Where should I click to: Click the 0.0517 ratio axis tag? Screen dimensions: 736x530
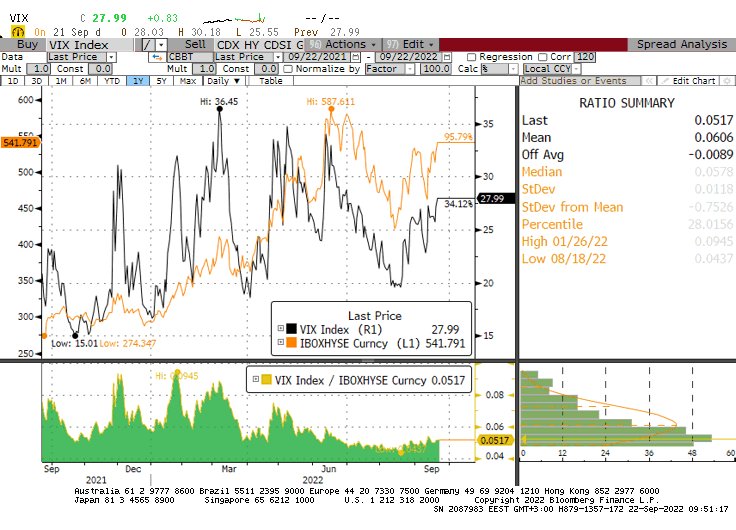(495, 440)
